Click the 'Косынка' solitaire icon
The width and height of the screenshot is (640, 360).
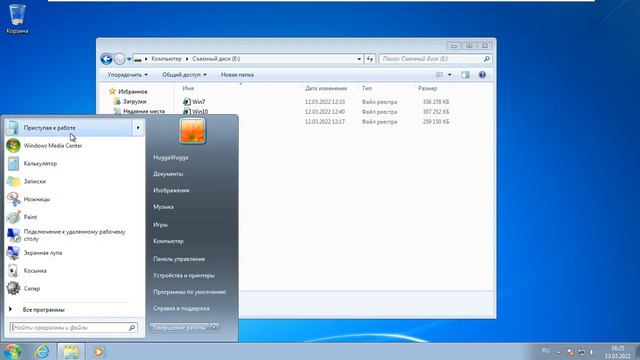13,271
